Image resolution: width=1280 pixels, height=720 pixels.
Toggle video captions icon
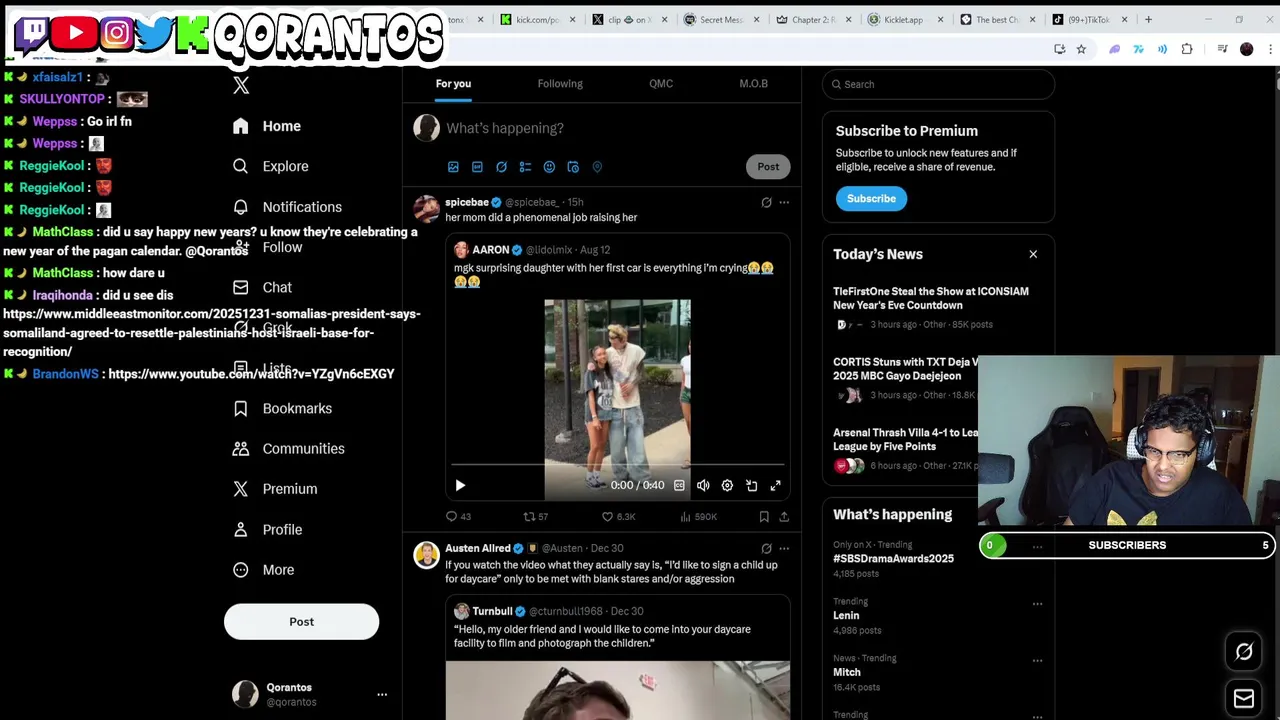point(679,485)
